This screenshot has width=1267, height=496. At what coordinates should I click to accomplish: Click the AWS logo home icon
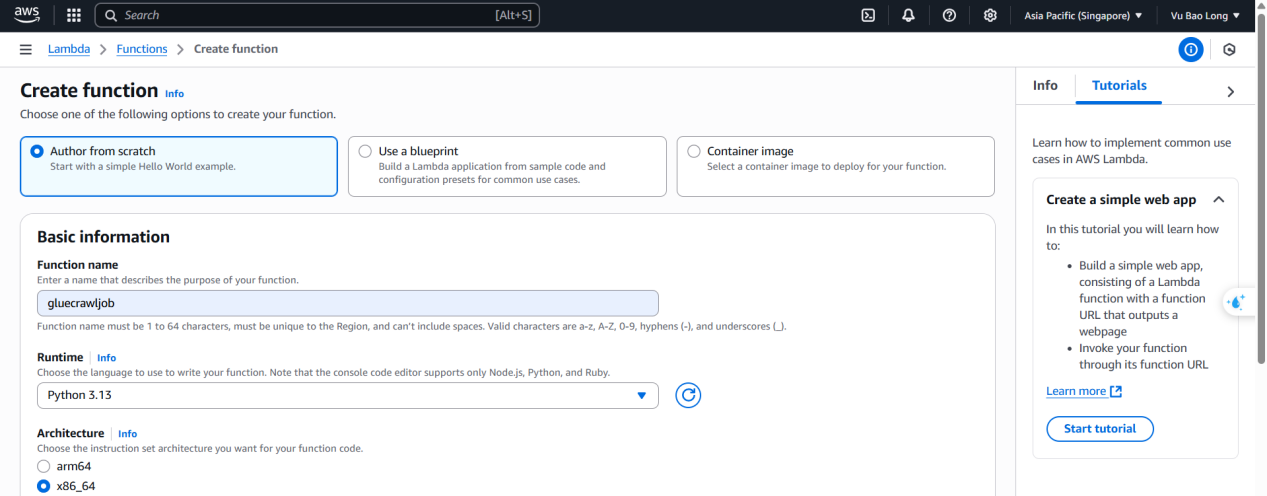click(x=26, y=15)
